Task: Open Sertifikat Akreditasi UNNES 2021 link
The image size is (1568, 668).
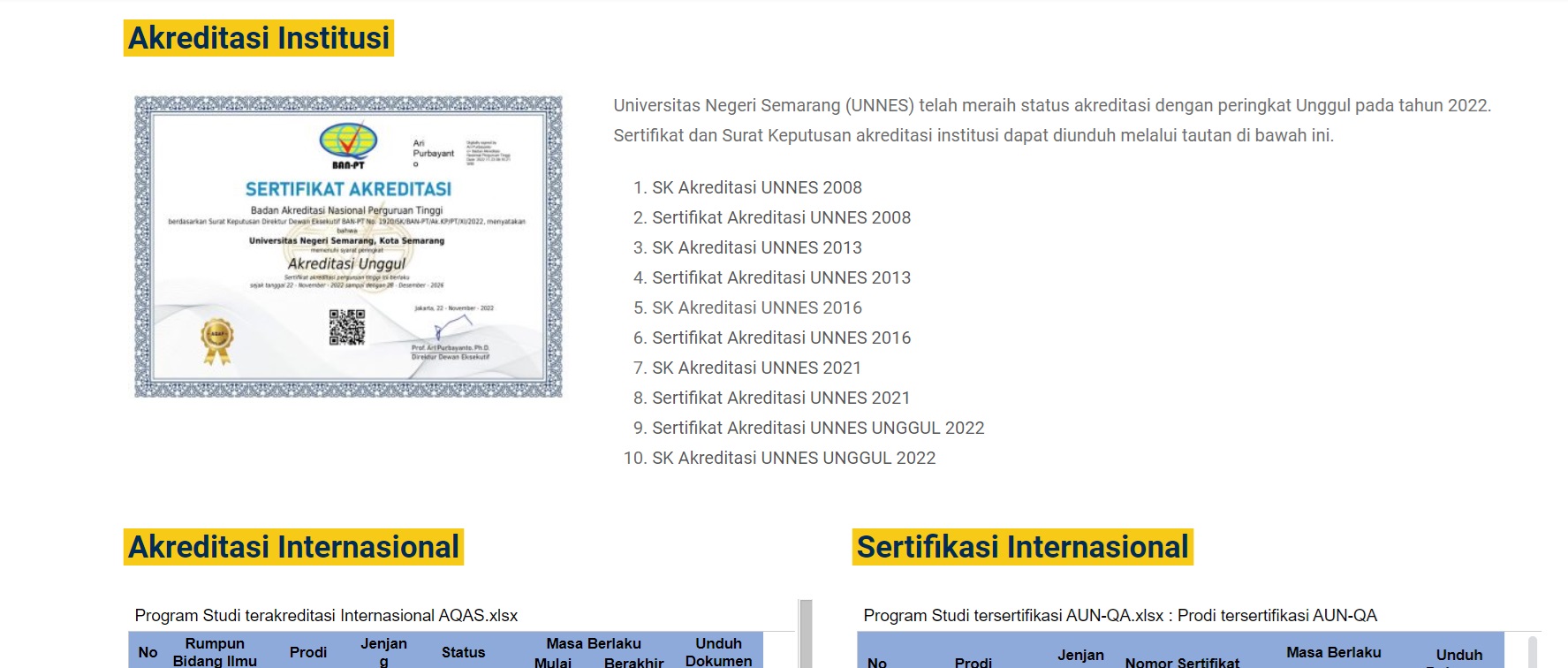Action: [x=781, y=398]
